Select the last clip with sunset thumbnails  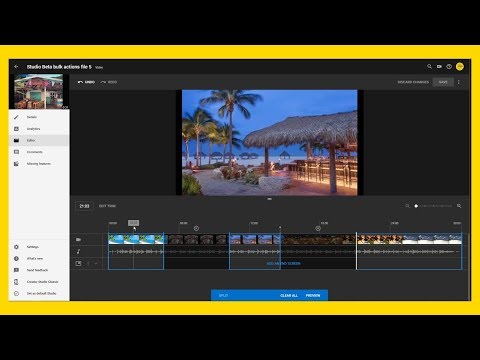[409, 240]
